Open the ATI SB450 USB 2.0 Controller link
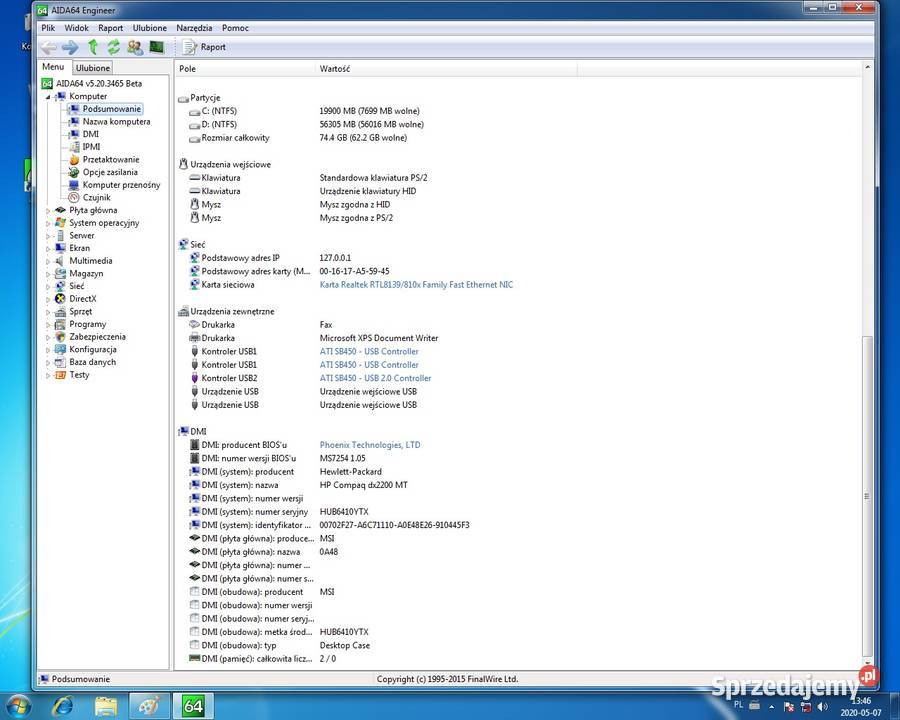Screen dimensions: 900x720 pos(375,378)
